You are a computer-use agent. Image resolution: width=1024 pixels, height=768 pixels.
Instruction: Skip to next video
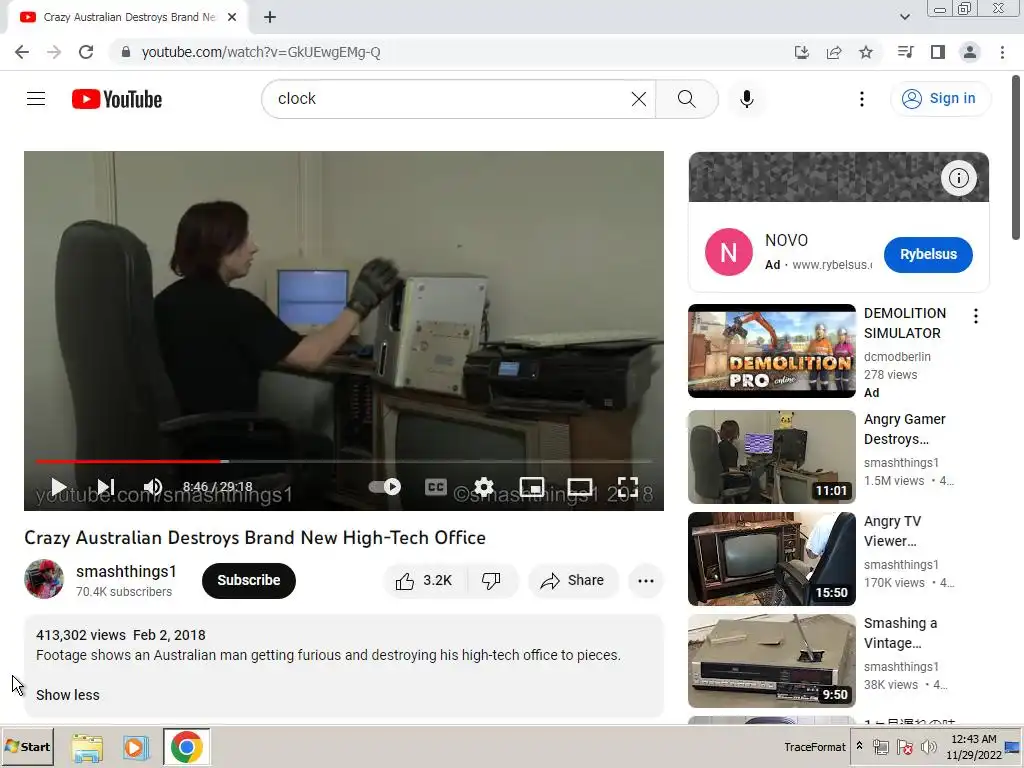(x=106, y=487)
